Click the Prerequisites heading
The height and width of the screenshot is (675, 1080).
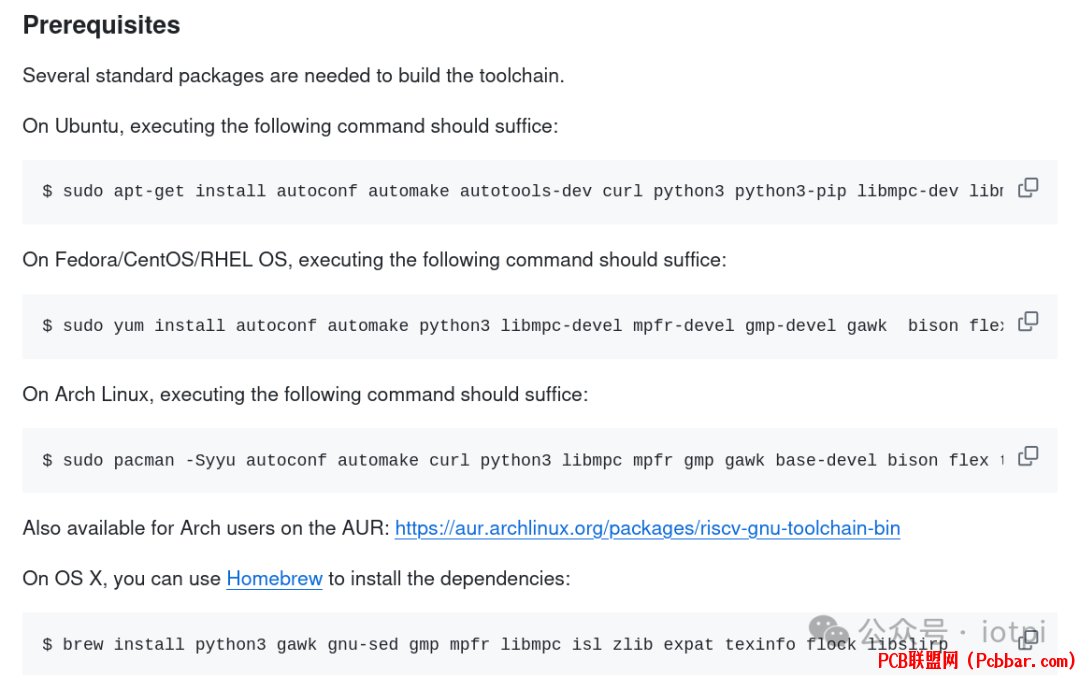tap(101, 25)
